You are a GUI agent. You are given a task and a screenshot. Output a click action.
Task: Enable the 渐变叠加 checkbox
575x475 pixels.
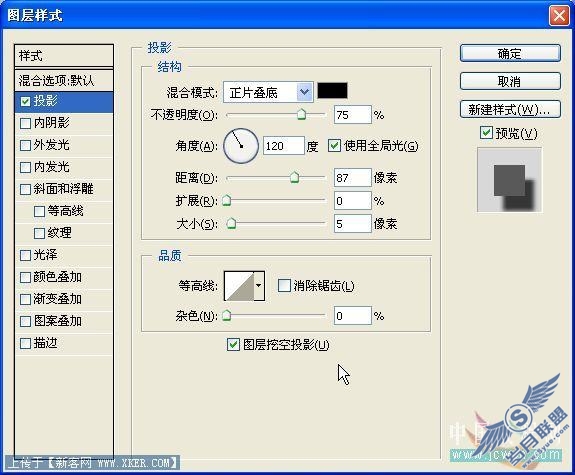pos(25,299)
